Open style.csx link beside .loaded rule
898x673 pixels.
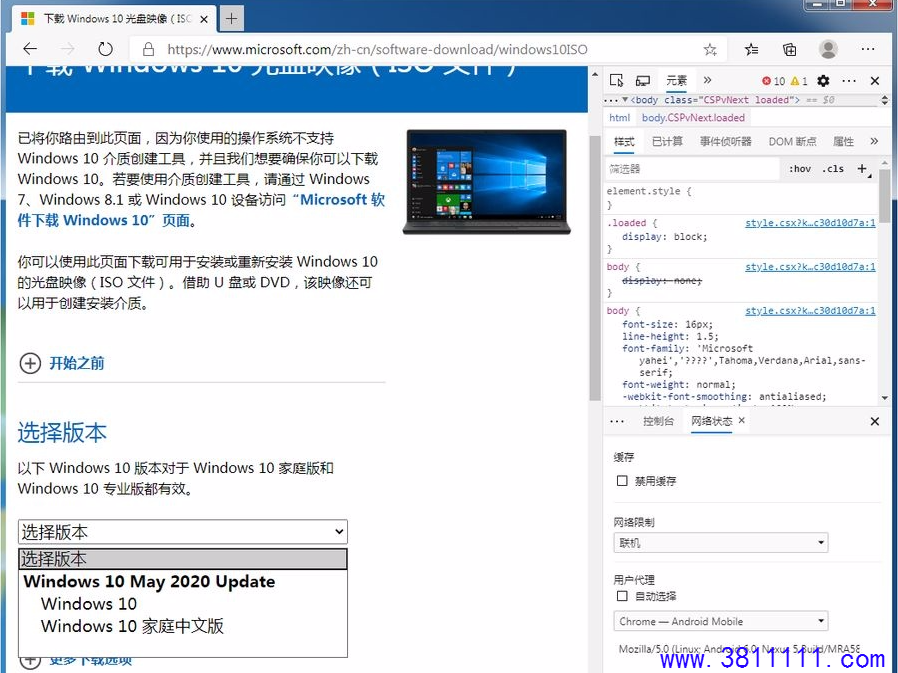tap(810, 223)
